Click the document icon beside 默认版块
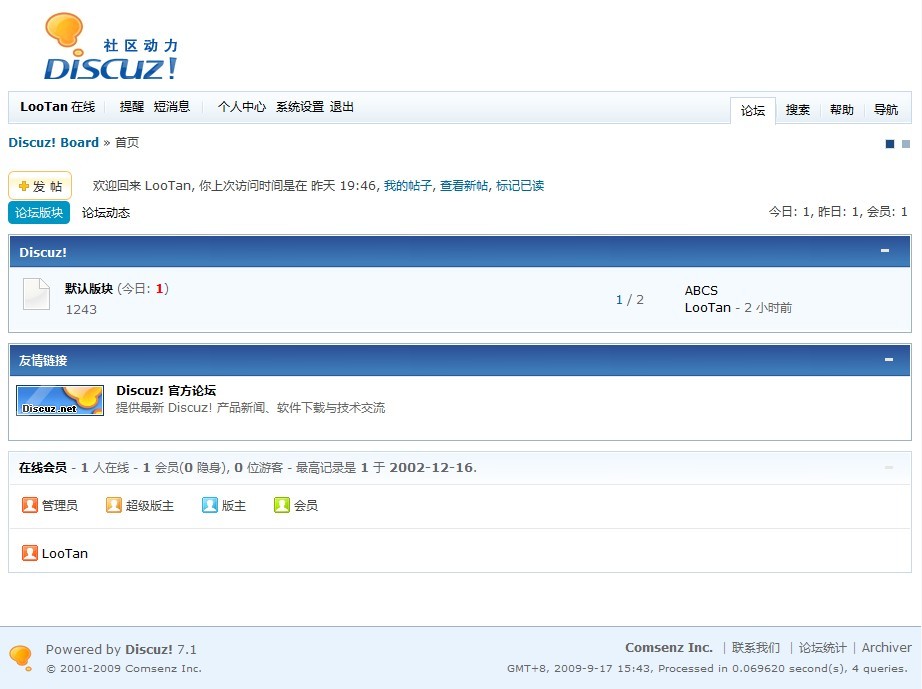The width and height of the screenshot is (922, 689). point(36,294)
